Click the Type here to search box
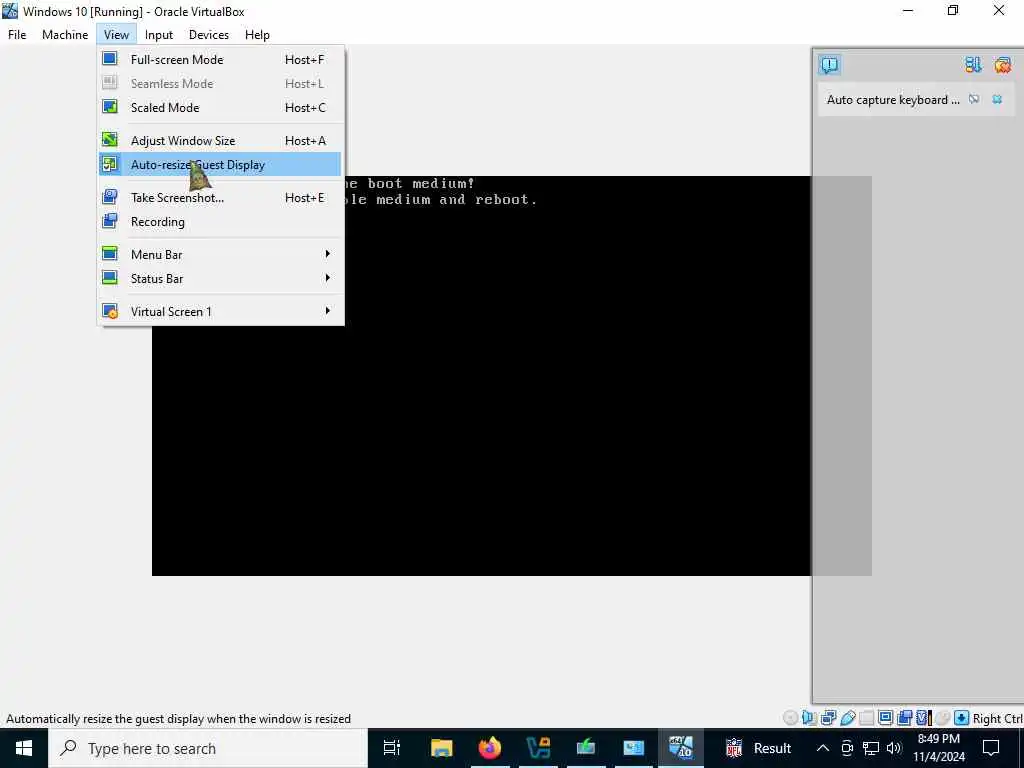 tap(208, 748)
